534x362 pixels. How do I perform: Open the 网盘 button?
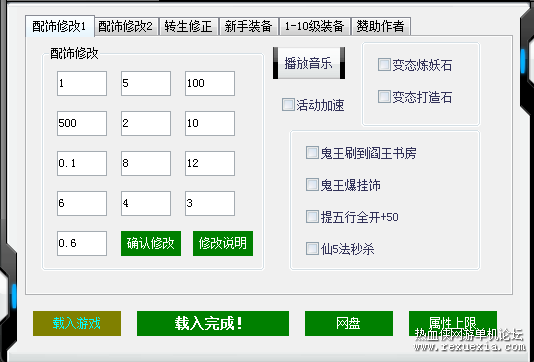349,323
